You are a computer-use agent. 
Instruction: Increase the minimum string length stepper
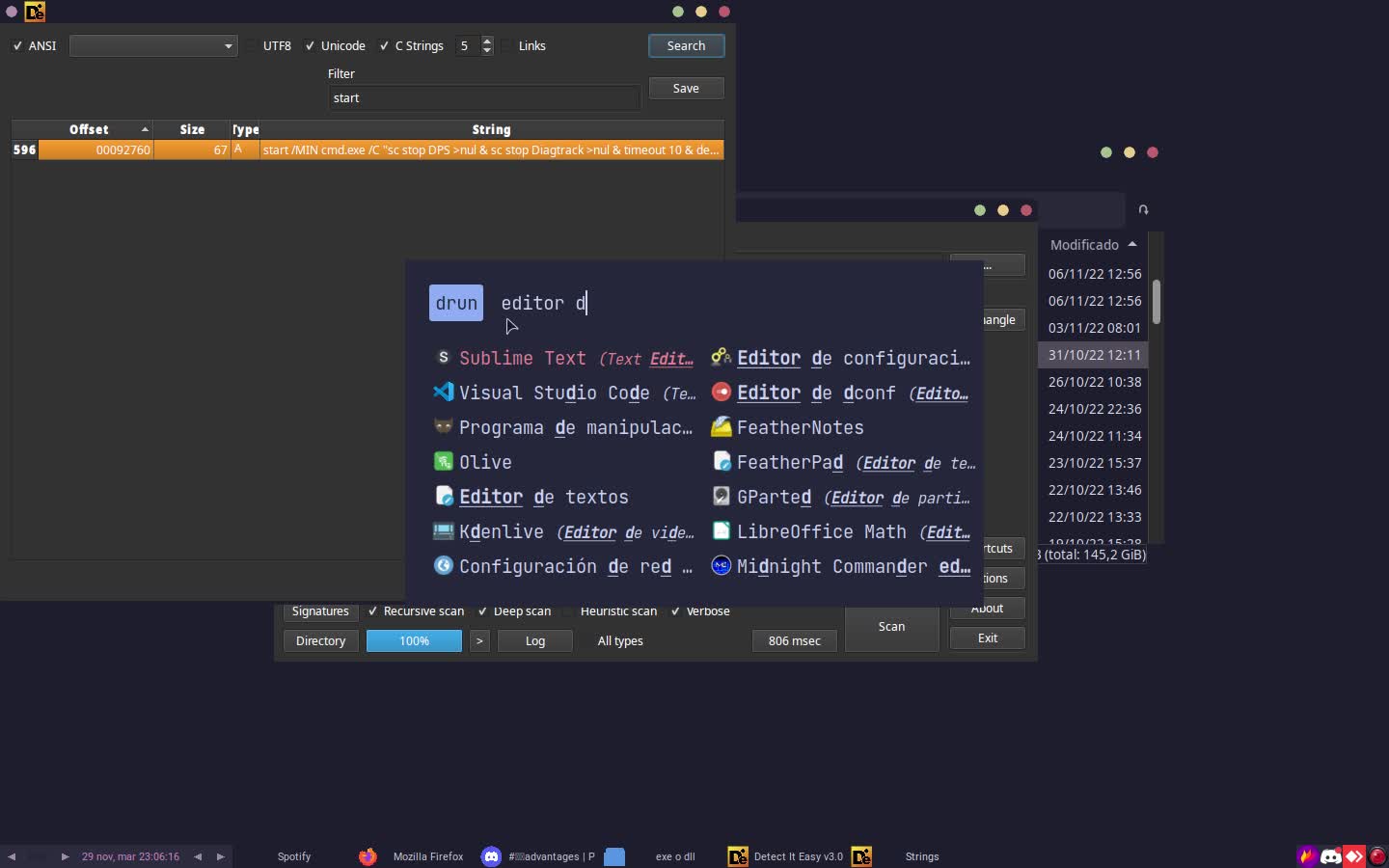[487, 41]
